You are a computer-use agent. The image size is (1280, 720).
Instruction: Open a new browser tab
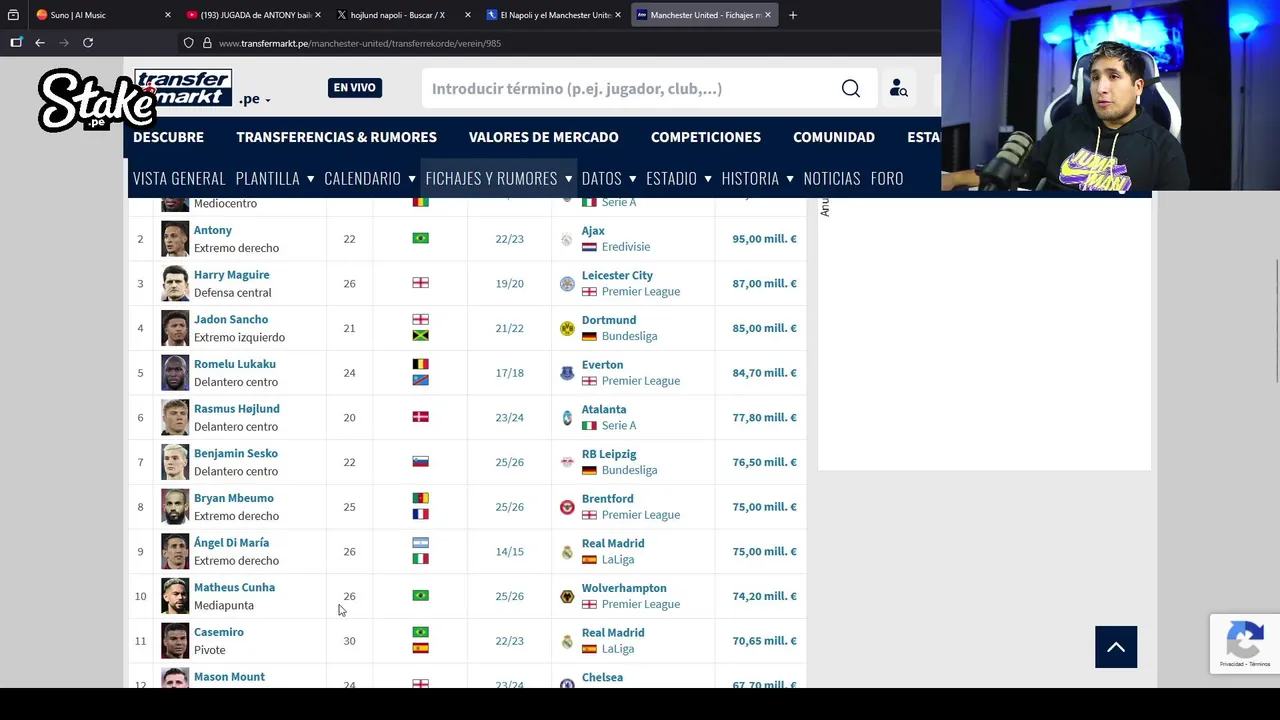click(793, 15)
